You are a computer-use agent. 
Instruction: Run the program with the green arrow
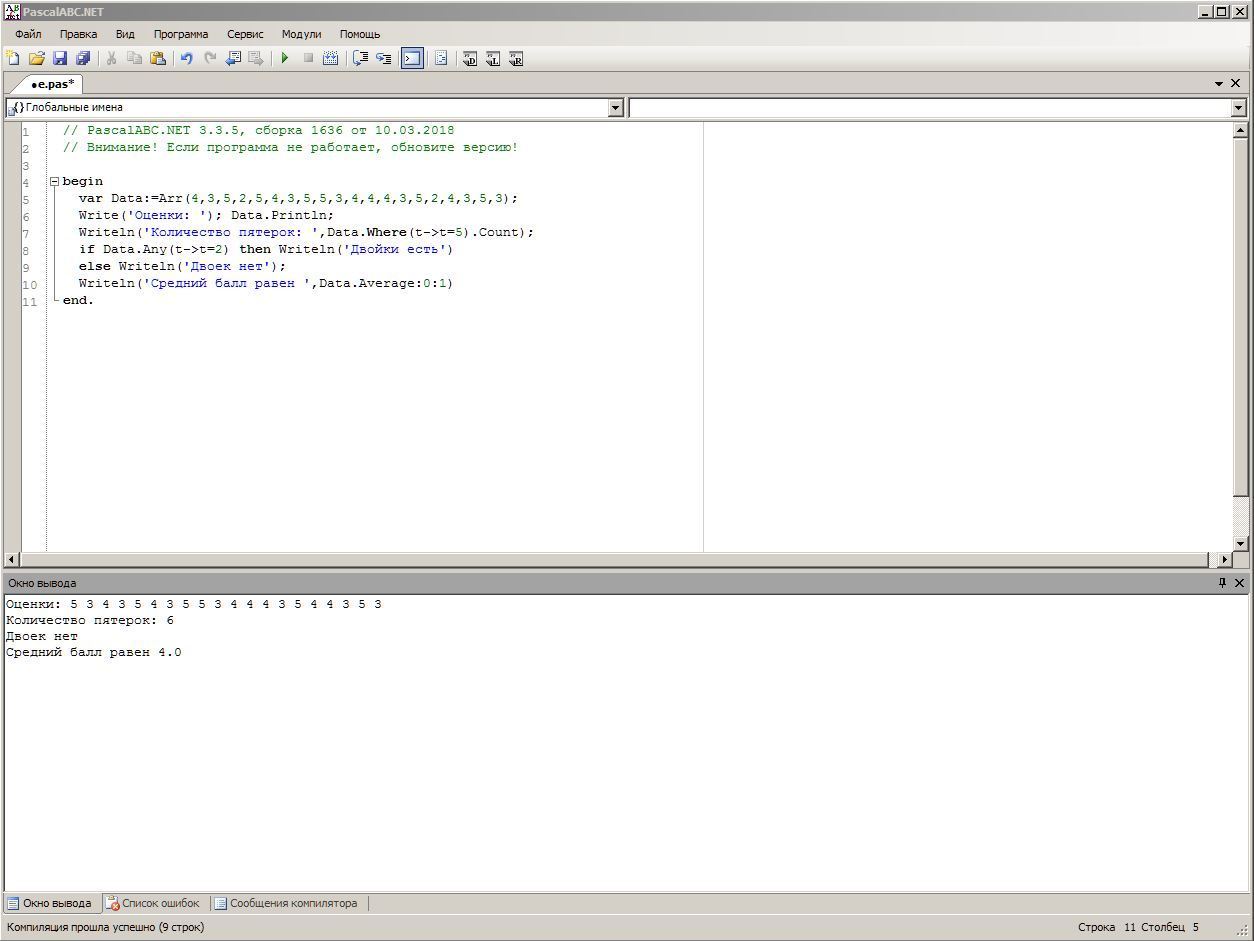285,59
